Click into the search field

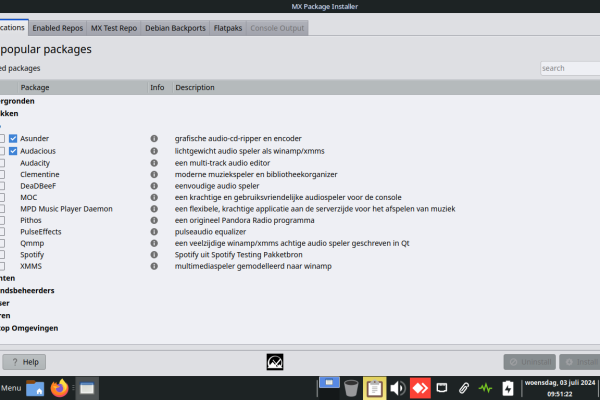coord(568,68)
